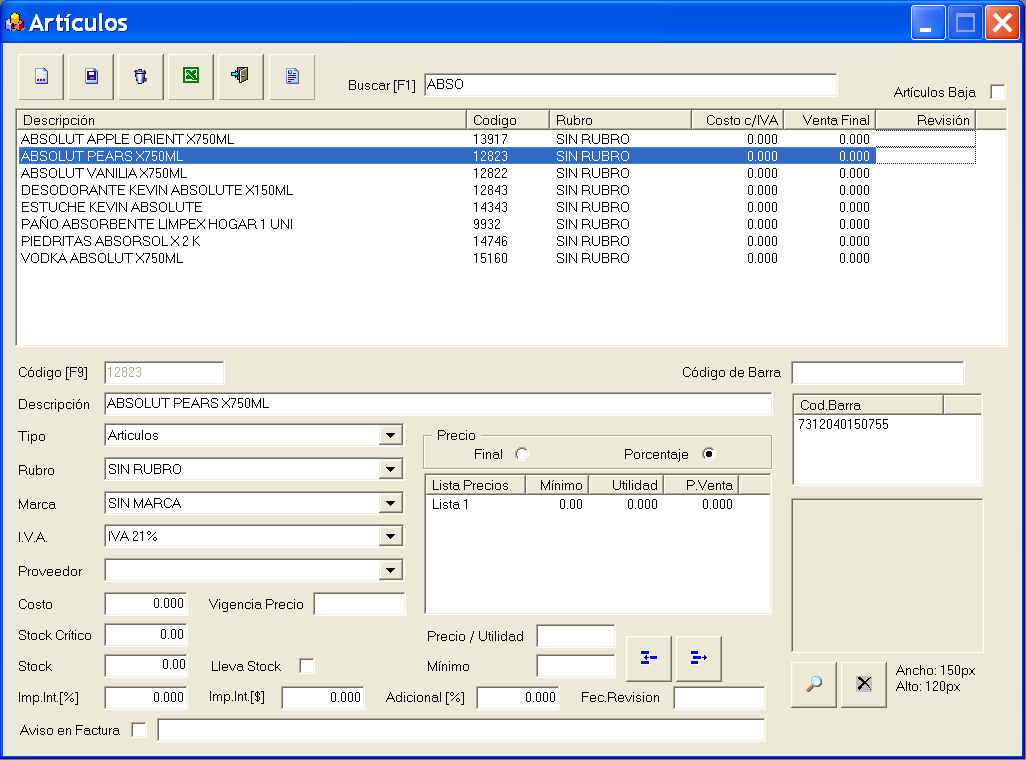Click the Descripción text field
The image size is (1026, 760).
tap(438, 404)
